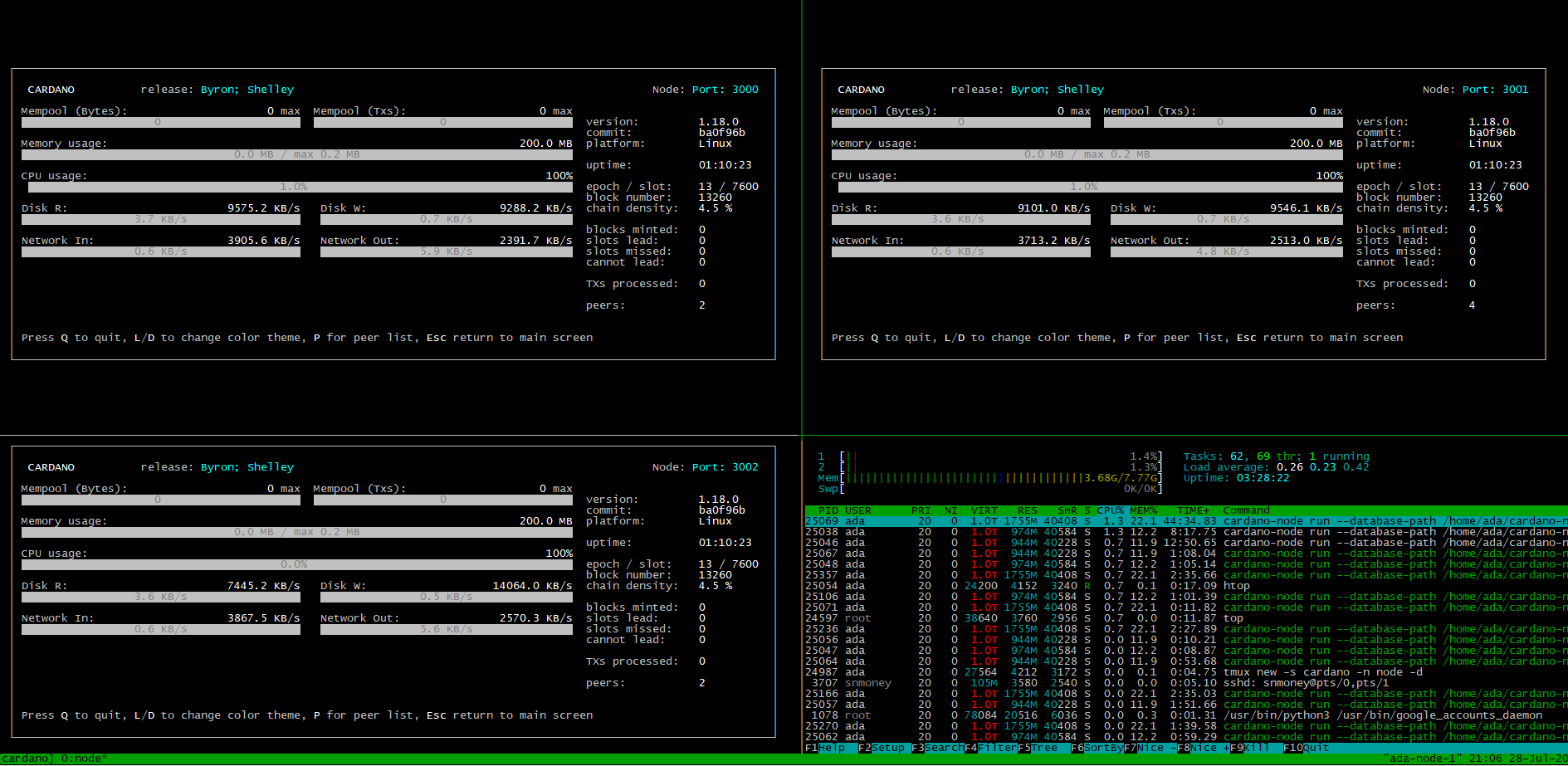Open F6 SortBy menu in htop

[x=1097, y=748]
